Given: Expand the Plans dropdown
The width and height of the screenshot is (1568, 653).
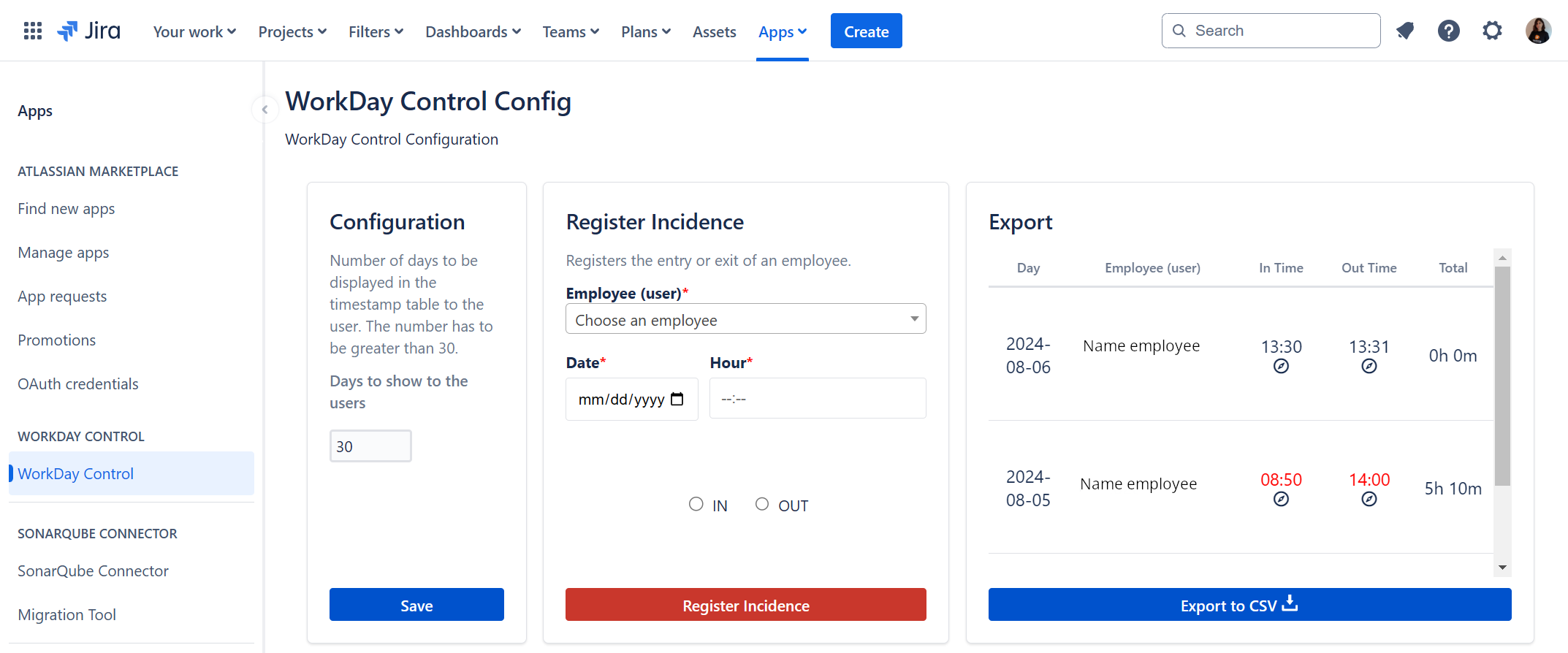Looking at the screenshot, I should pyautogui.click(x=646, y=31).
